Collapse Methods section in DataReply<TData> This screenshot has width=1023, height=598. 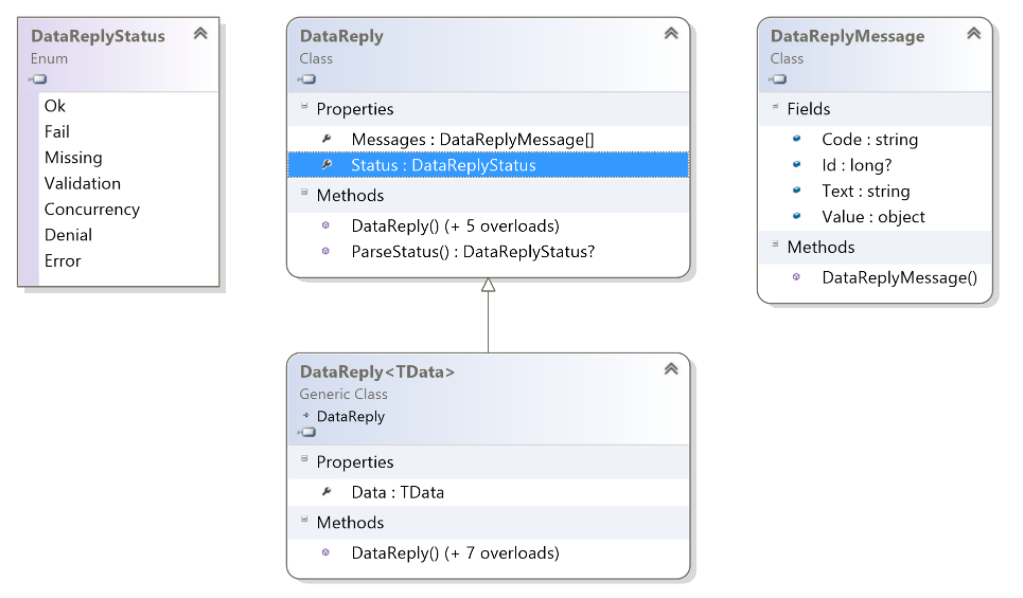[x=304, y=519]
